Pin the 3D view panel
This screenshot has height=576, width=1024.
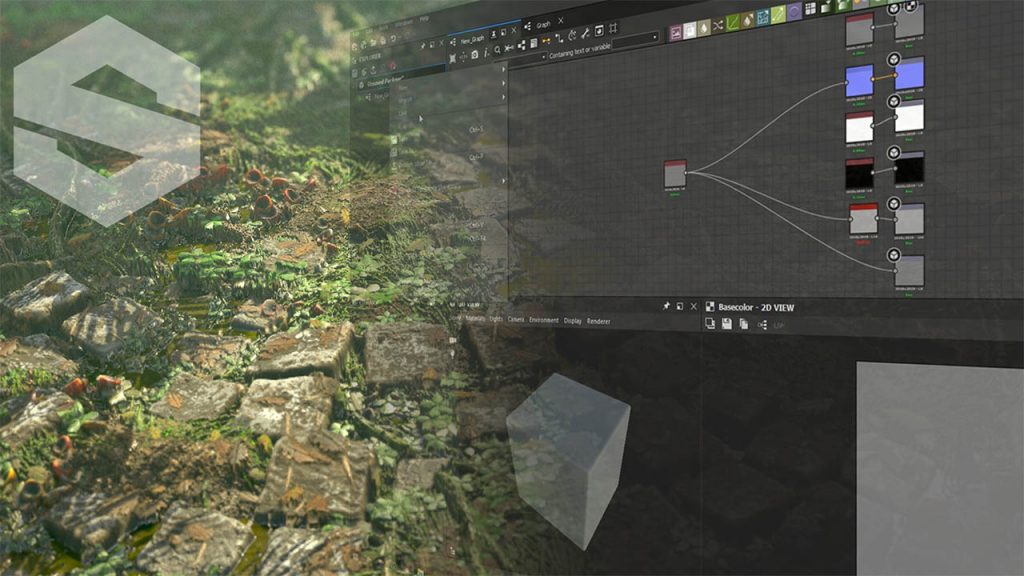(x=666, y=306)
